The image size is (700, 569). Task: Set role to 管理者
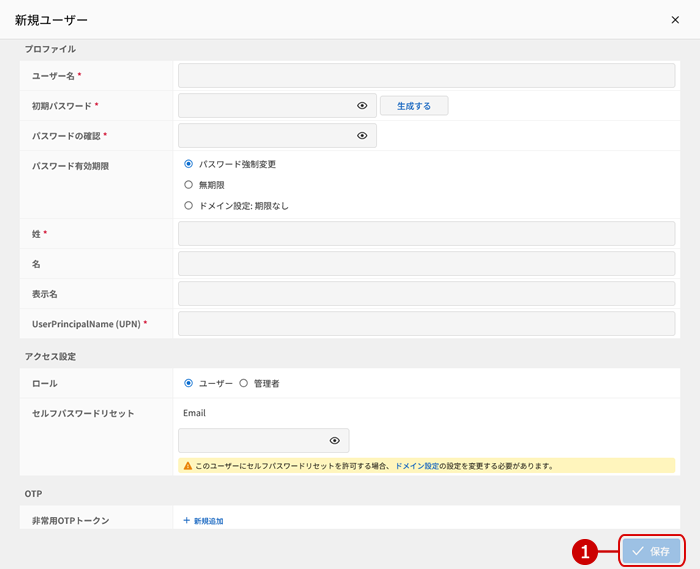pos(243,383)
